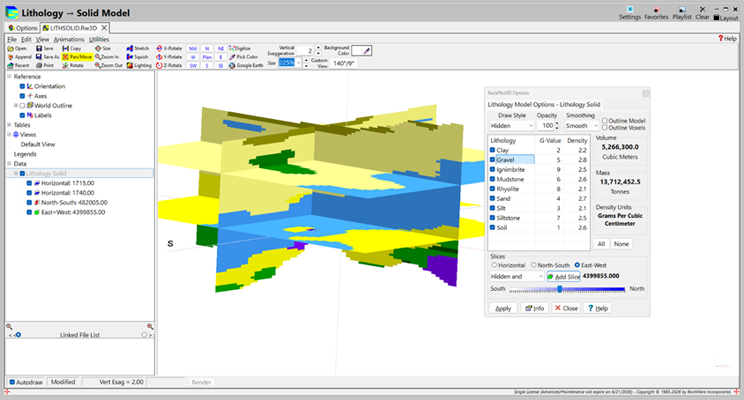
Task: Click the Size toolbar icon
Action: click(103, 48)
